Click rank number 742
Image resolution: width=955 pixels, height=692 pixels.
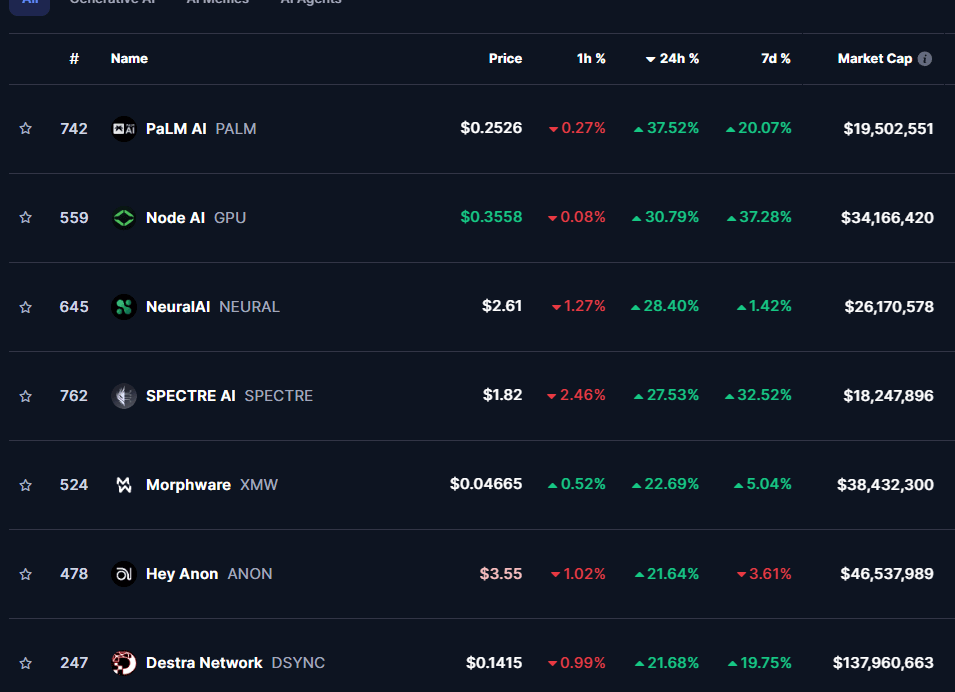click(74, 129)
